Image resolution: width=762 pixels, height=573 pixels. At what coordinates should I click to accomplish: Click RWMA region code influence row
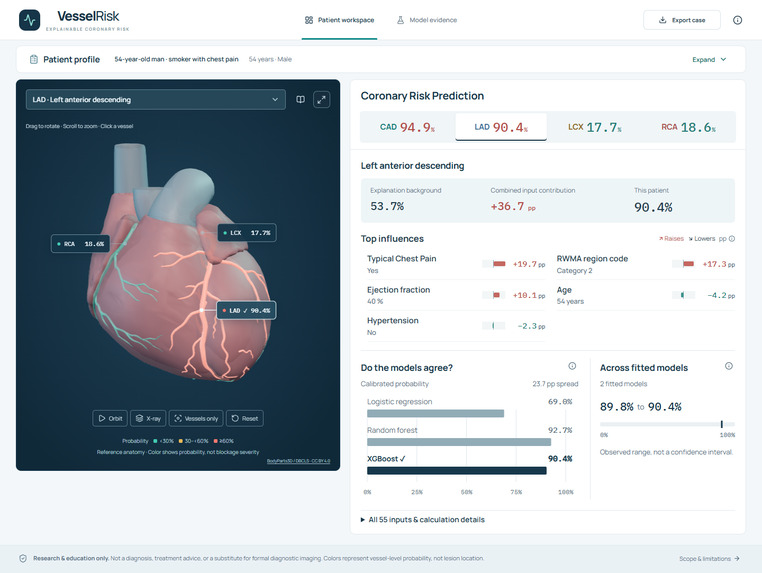[645, 264]
